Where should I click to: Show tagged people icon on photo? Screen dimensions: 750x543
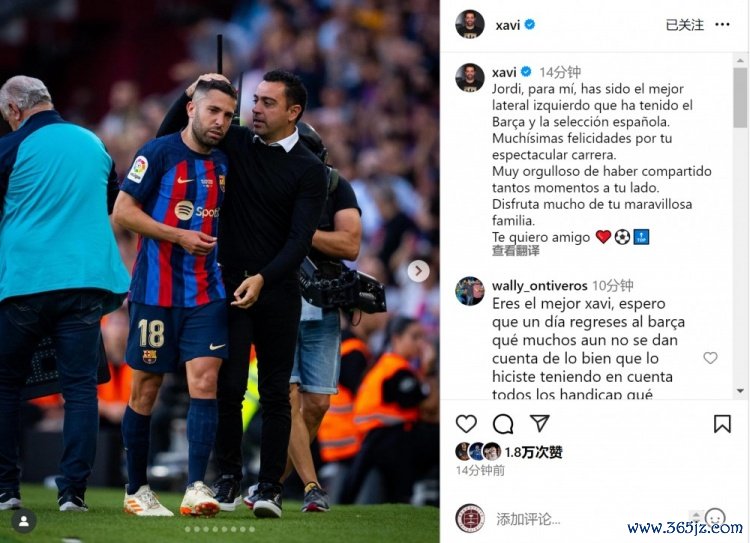tap(23, 521)
